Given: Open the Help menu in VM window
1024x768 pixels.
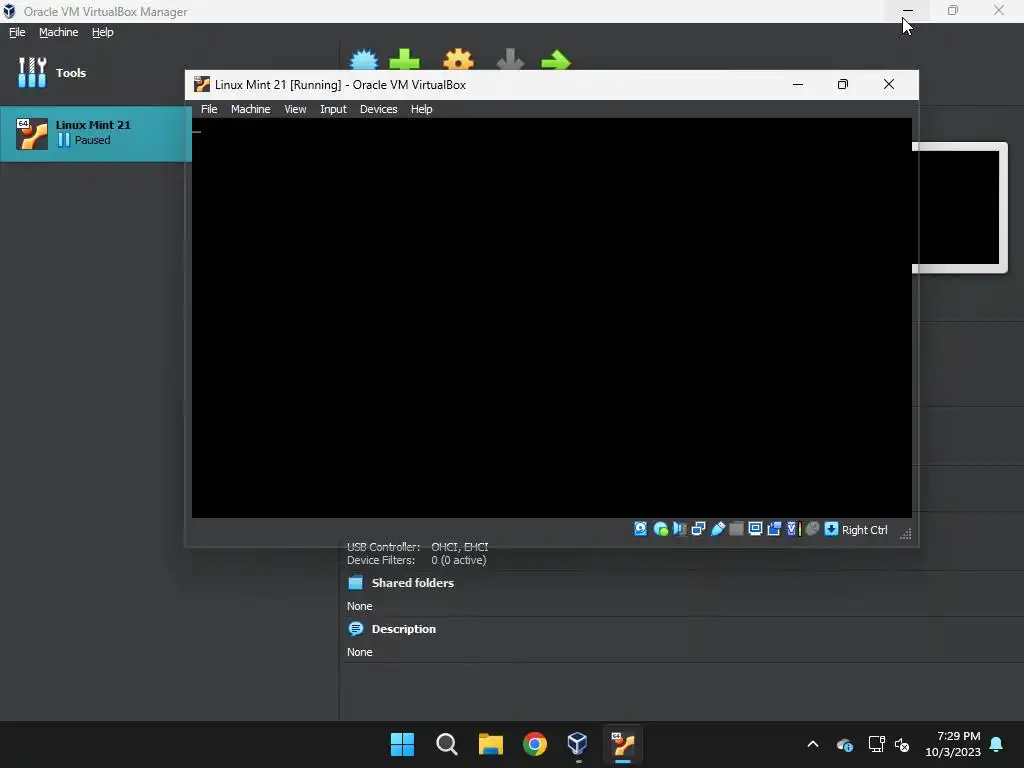Looking at the screenshot, I should coord(421,109).
